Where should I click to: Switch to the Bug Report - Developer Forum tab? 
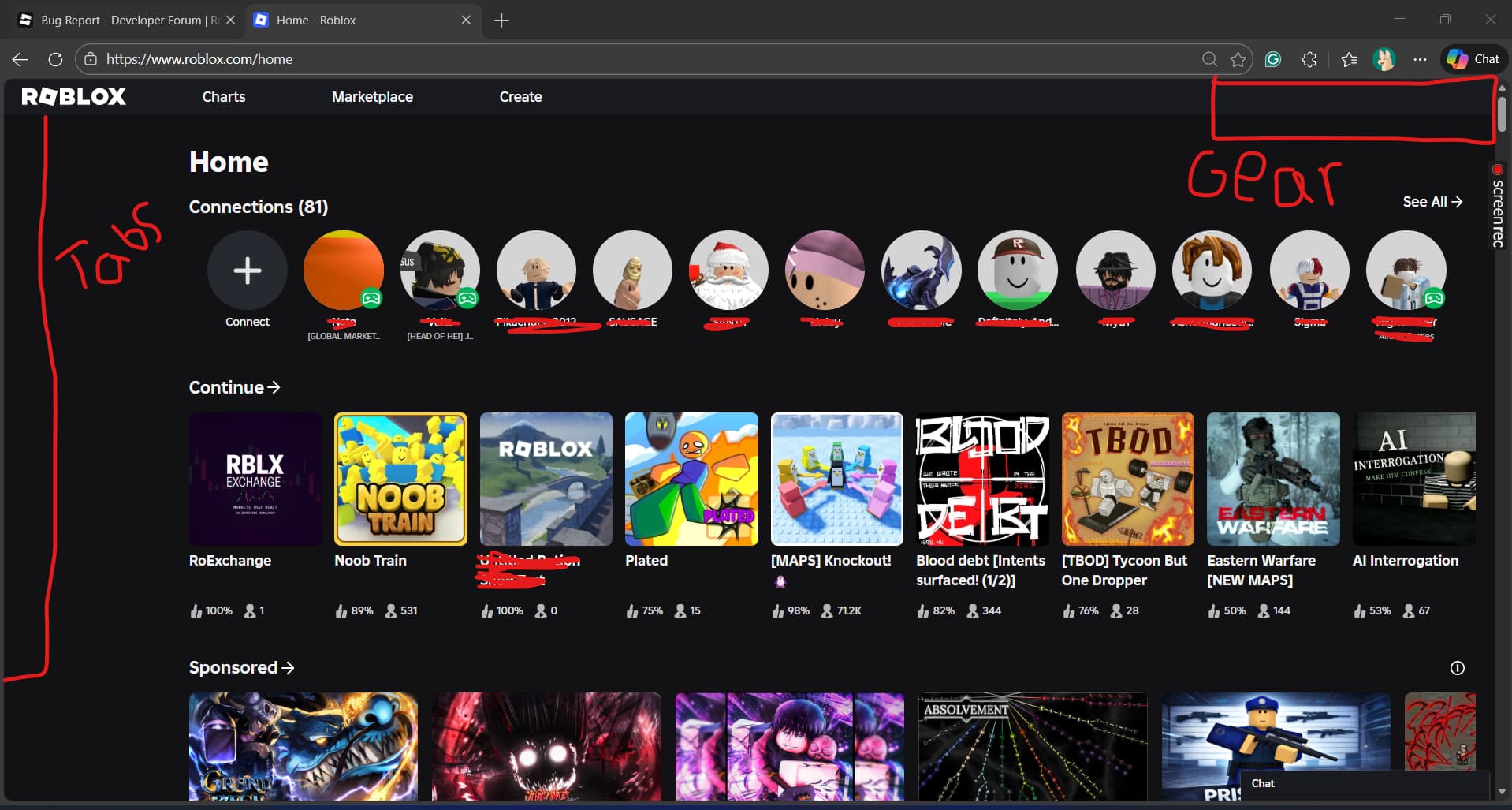tap(127, 21)
